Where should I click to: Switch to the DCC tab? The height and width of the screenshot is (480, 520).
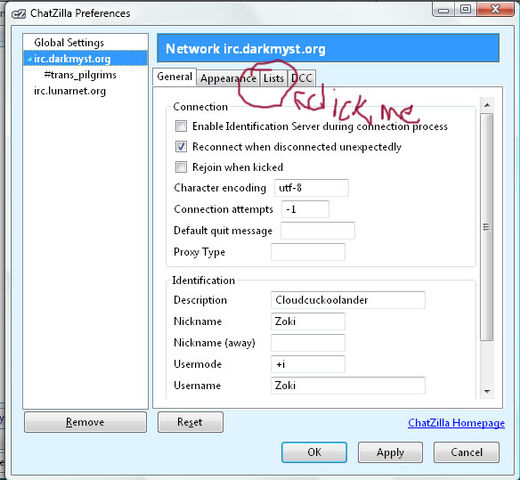(x=302, y=78)
